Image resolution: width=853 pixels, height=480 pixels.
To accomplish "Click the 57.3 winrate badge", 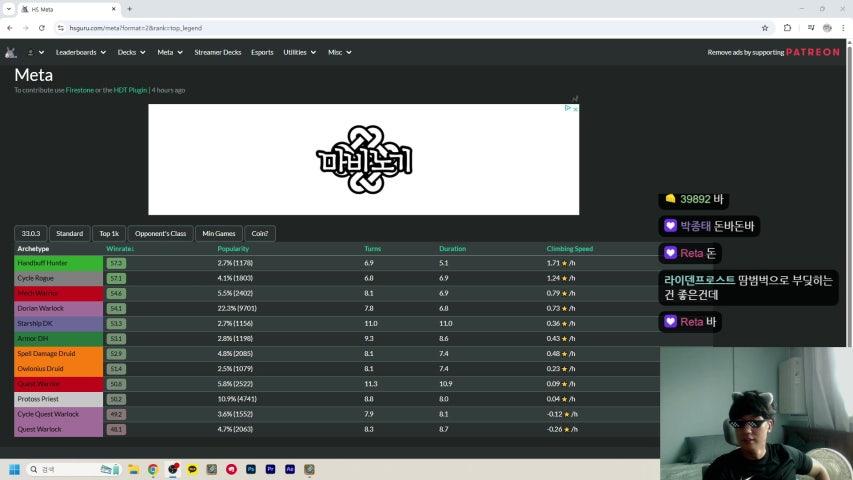I will [x=116, y=263].
